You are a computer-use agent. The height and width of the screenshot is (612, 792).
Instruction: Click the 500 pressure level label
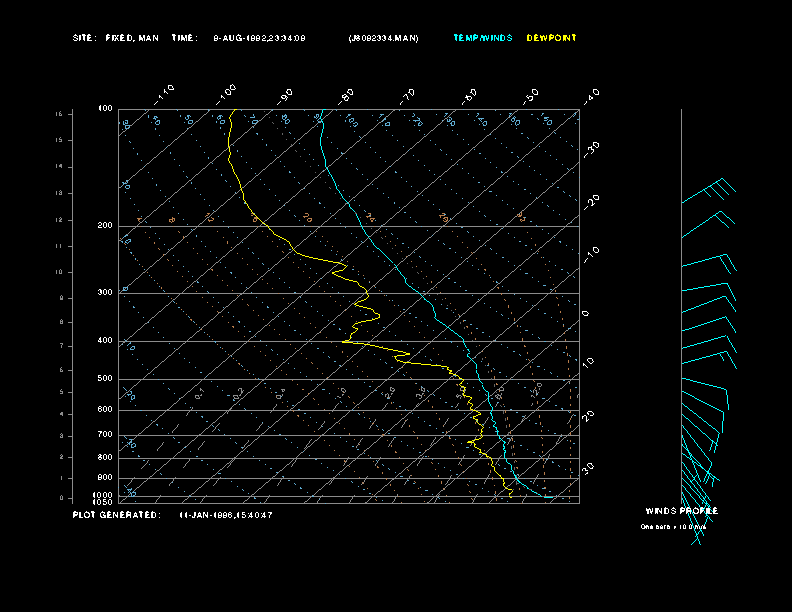[105, 379]
